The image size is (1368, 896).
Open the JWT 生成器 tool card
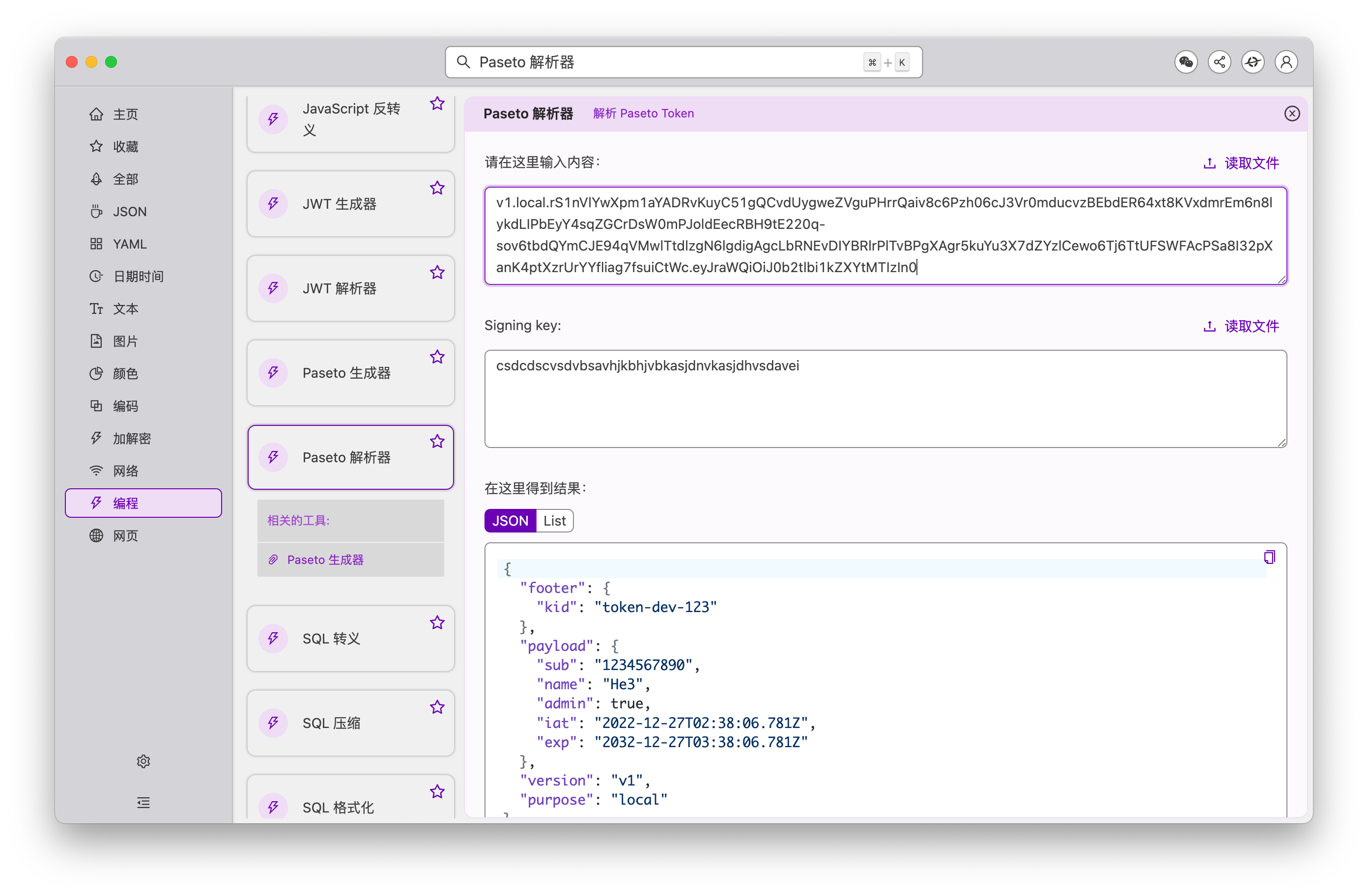pos(351,204)
